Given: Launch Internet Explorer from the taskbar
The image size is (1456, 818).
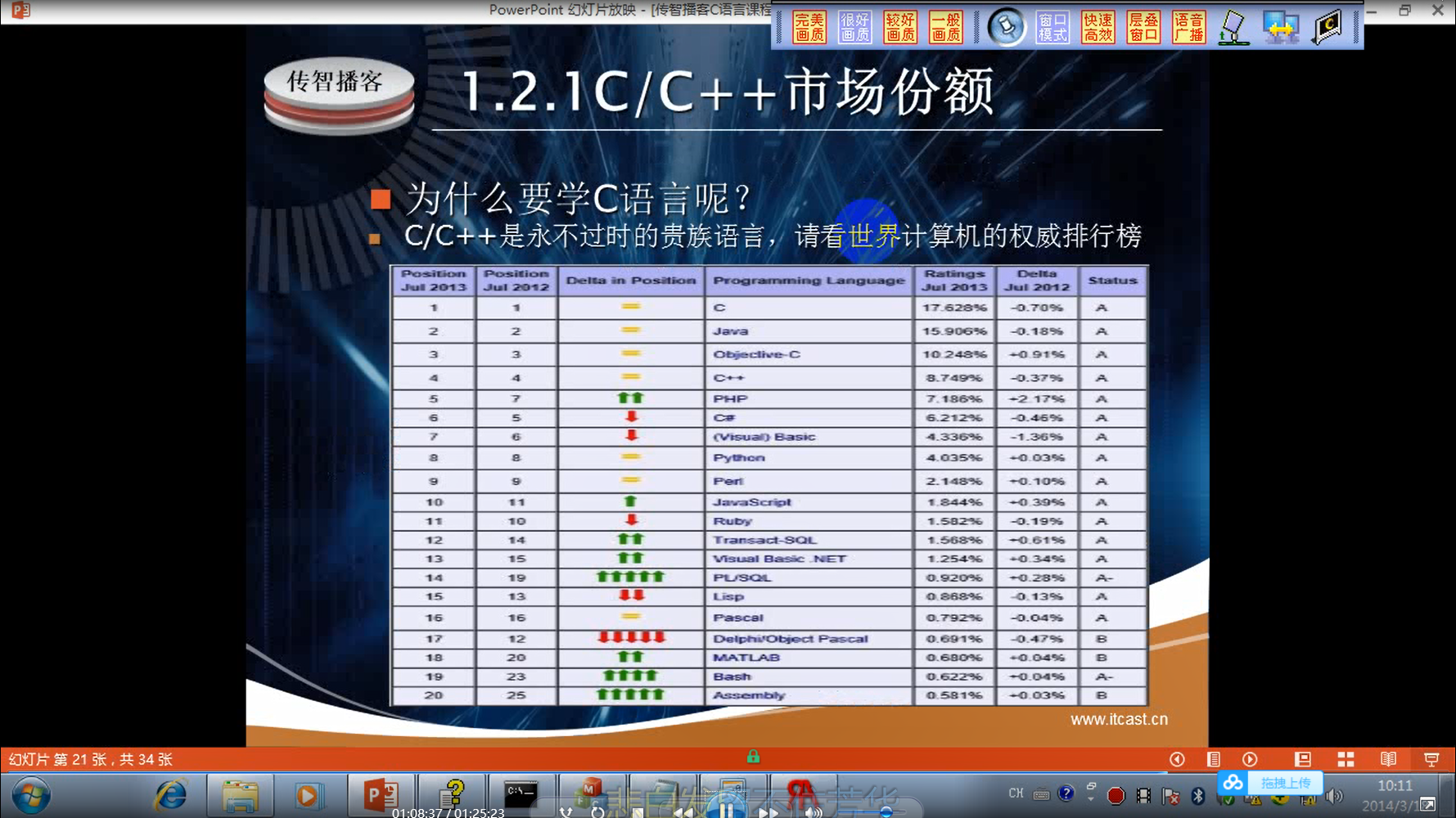Looking at the screenshot, I should [171, 795].
